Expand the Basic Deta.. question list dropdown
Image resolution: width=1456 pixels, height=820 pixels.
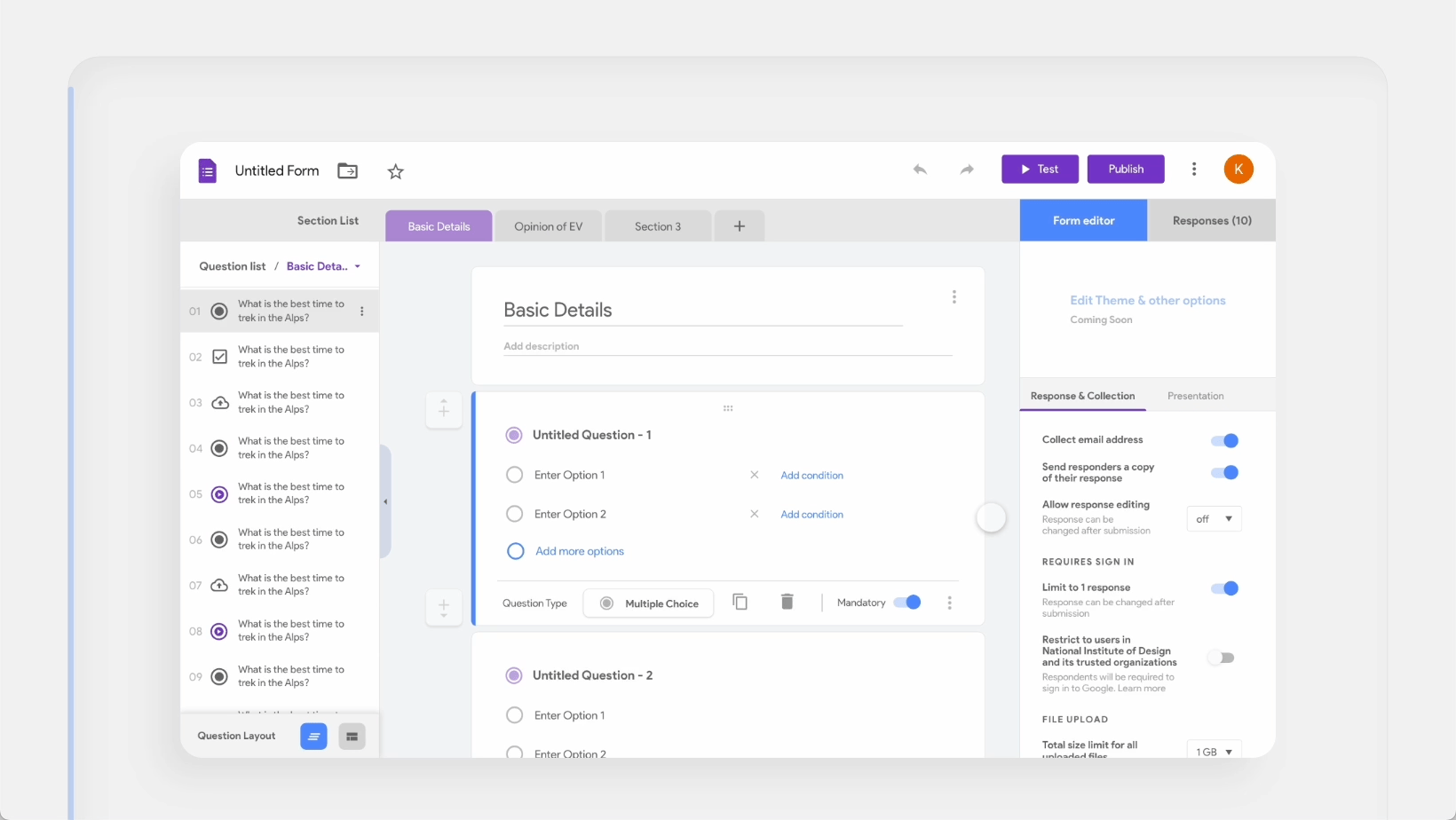323,266
